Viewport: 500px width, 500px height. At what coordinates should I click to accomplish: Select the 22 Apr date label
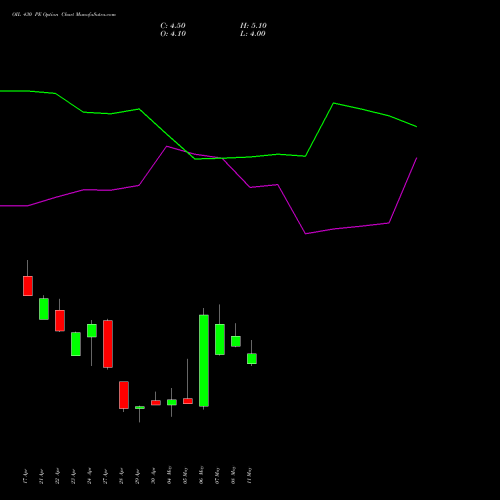58,476
